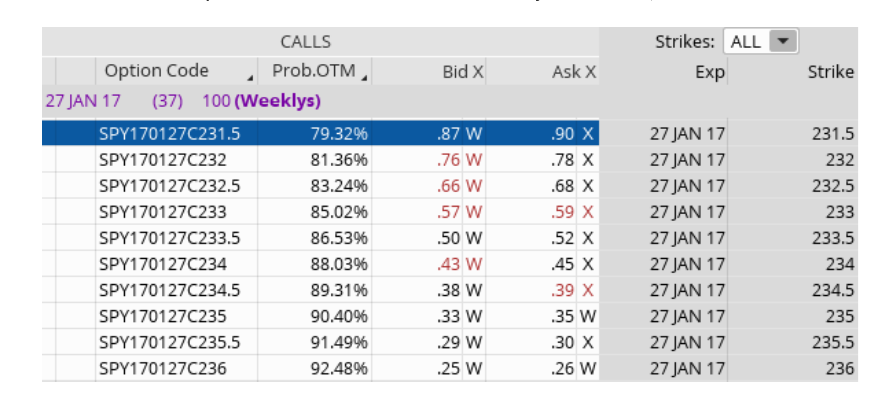Select the CALLS section header
Screen dimensions: 890x413
point(306,42)
